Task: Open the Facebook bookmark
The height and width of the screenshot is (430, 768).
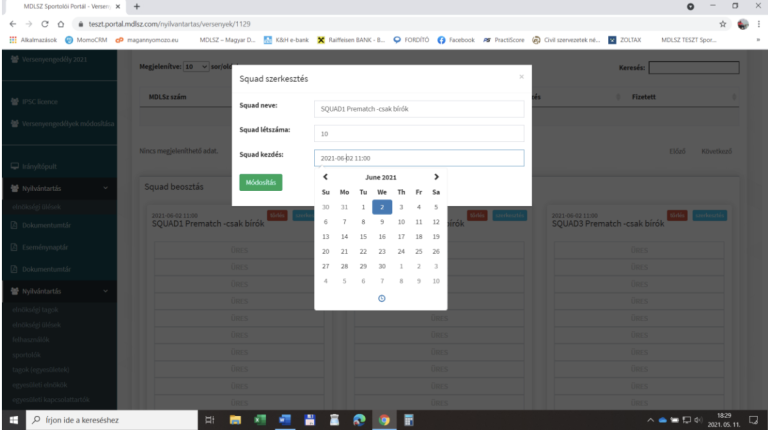Action: coord(455,40)
